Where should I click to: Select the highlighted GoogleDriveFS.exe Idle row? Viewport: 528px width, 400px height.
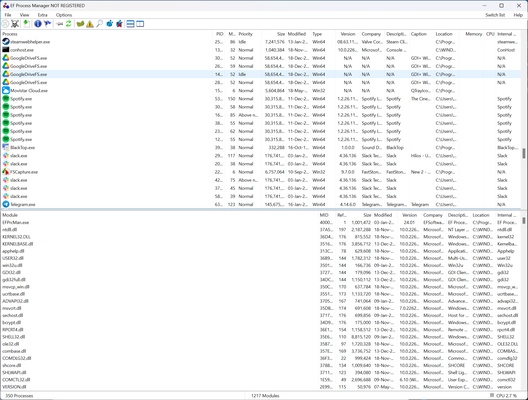coord(260,74)
